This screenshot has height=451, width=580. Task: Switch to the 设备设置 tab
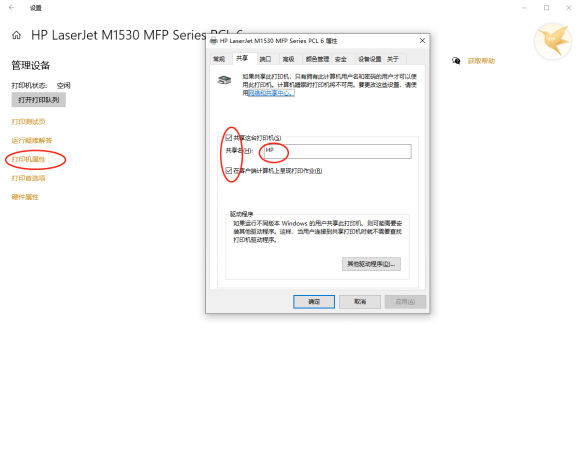(x=370, y=59)
